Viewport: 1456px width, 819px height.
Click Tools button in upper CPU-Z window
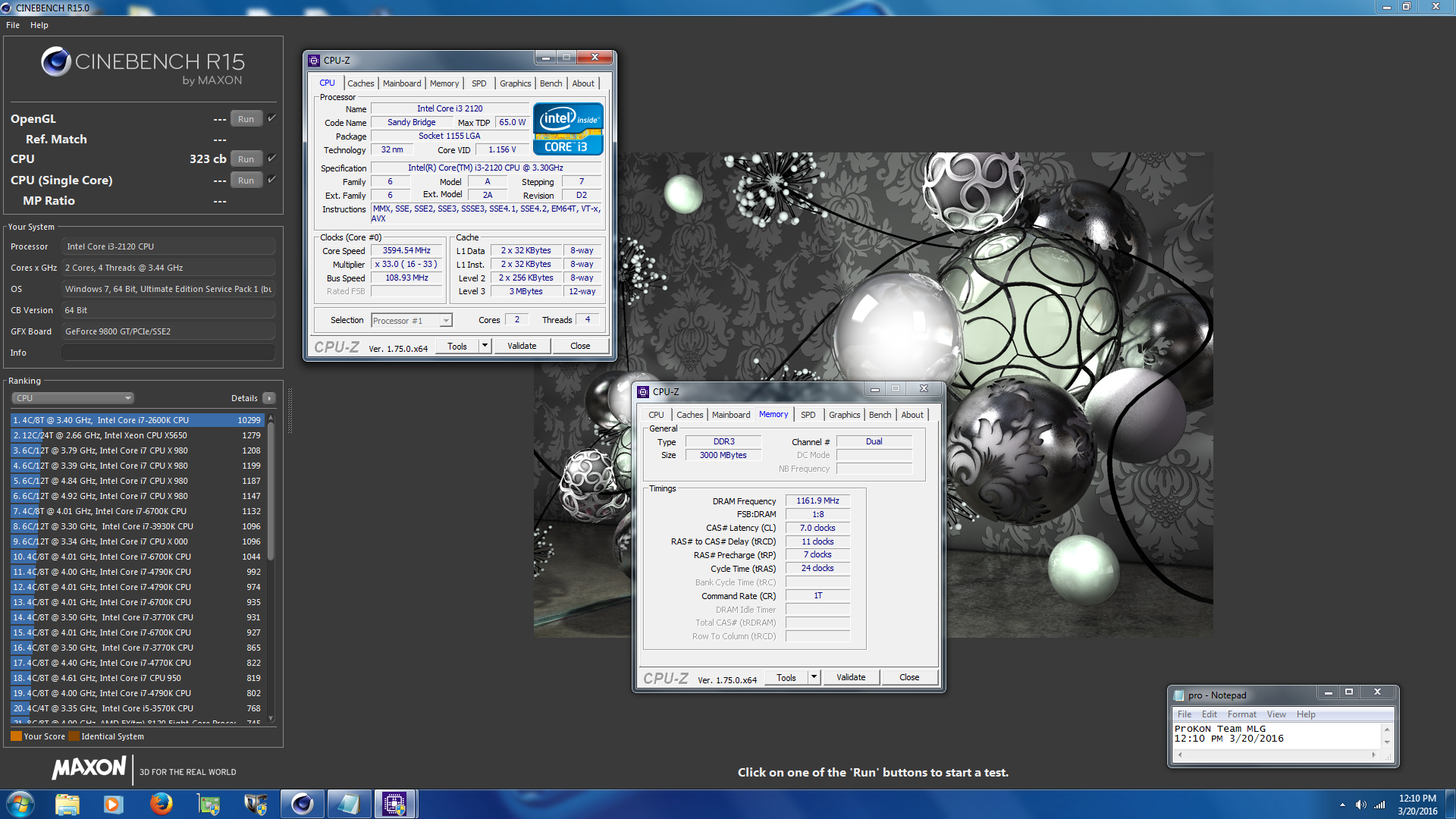pos(457,346)
